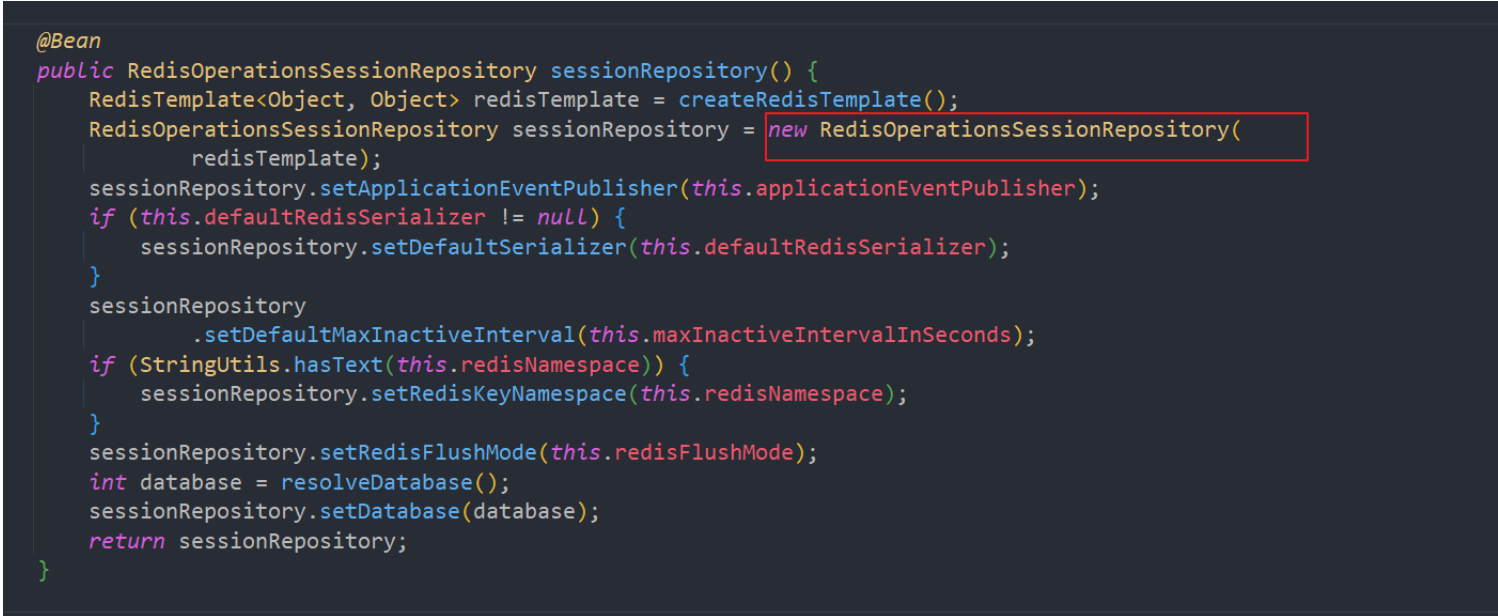The width and height of the screenshot is (1498, 616).
Task: Click the setRedisKeyNamespace method call
Action: [498, 394]
